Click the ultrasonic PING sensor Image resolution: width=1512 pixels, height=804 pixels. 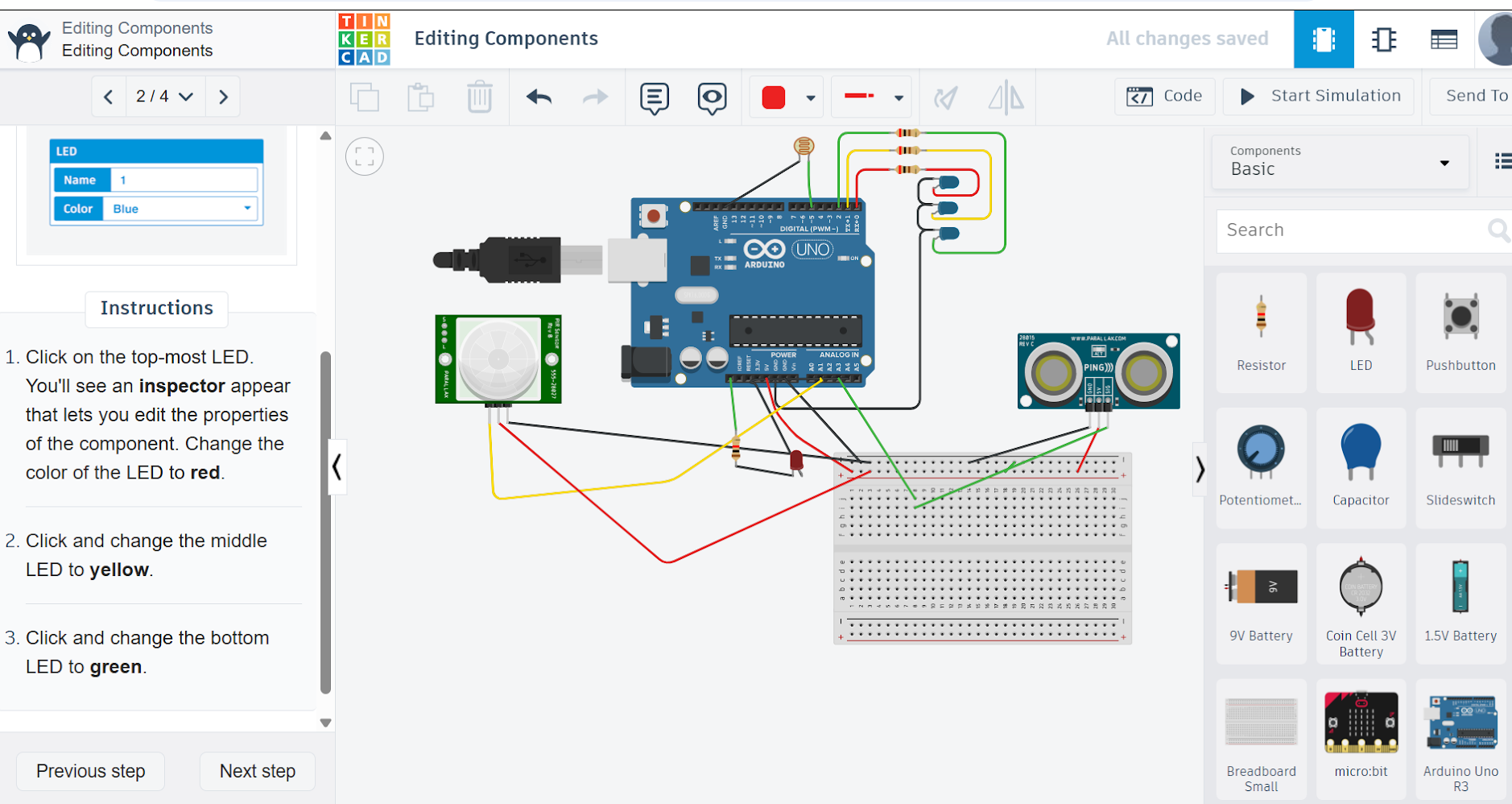pos(1098,371)
